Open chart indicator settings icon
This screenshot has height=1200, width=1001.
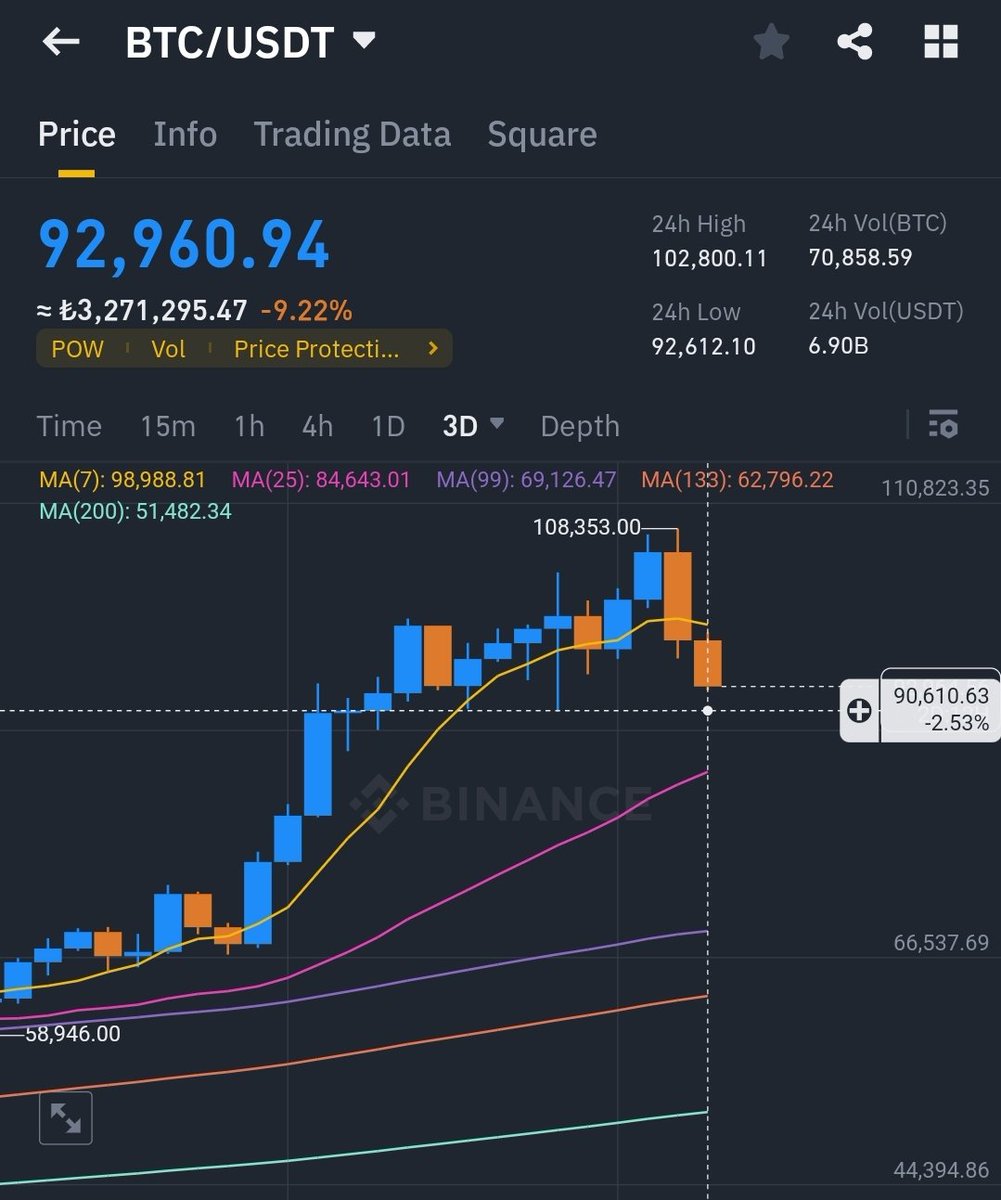[943, 424]
